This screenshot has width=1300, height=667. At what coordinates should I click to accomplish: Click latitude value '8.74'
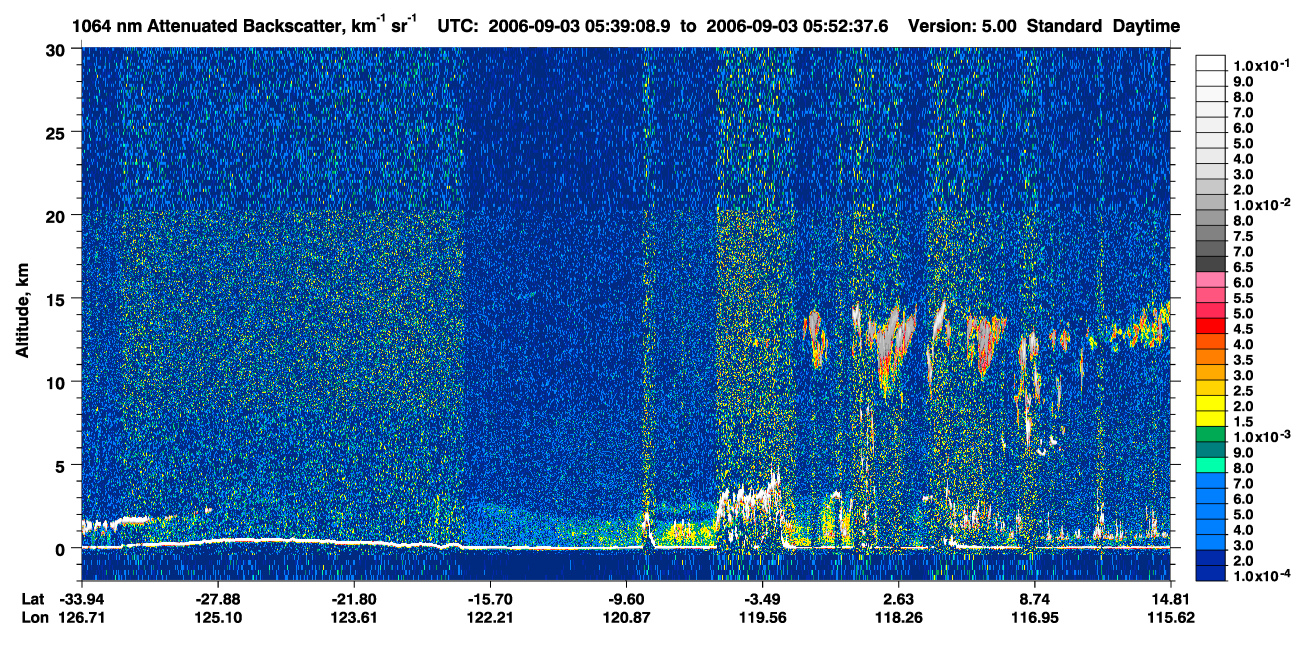pyautogui.click(x=1035, y=599)
